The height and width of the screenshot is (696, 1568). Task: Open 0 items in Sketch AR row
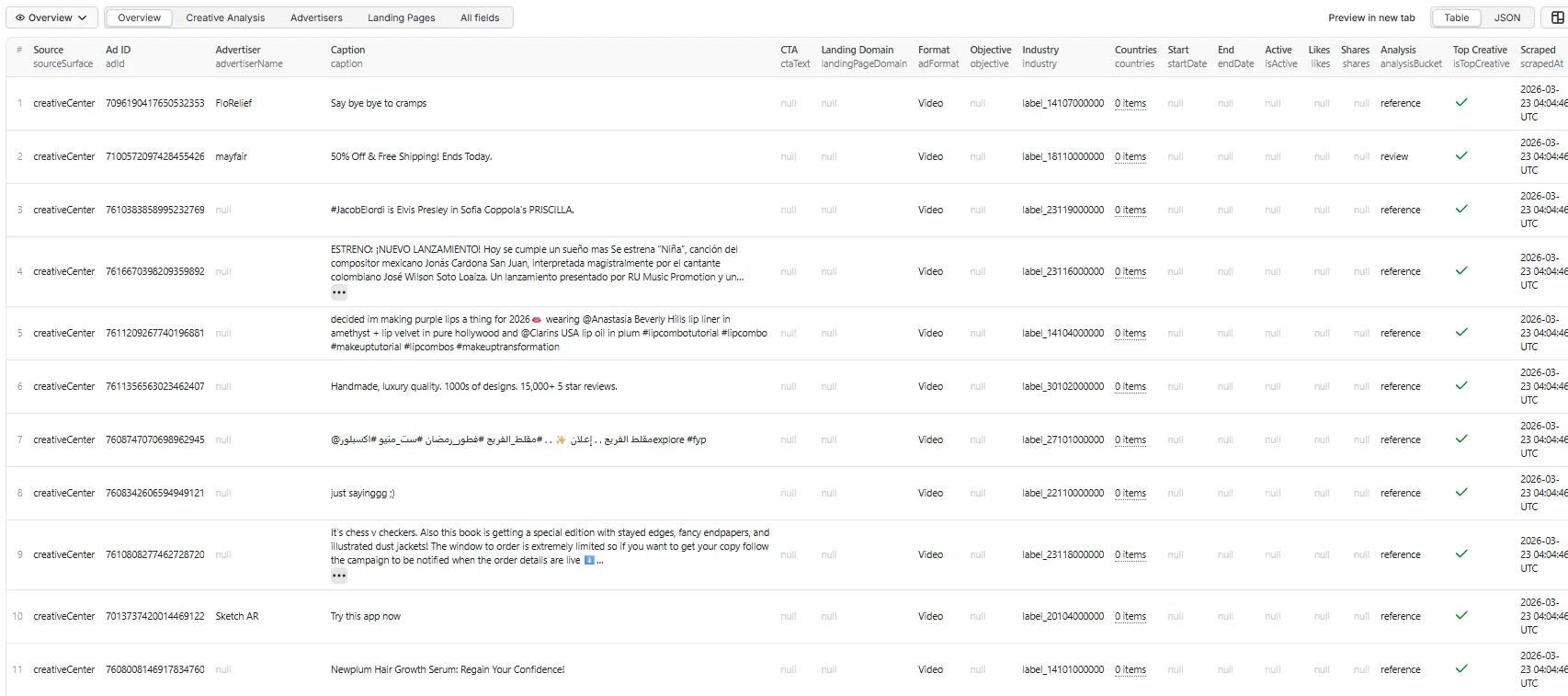pyautogui.click(x=1131, y=617)
